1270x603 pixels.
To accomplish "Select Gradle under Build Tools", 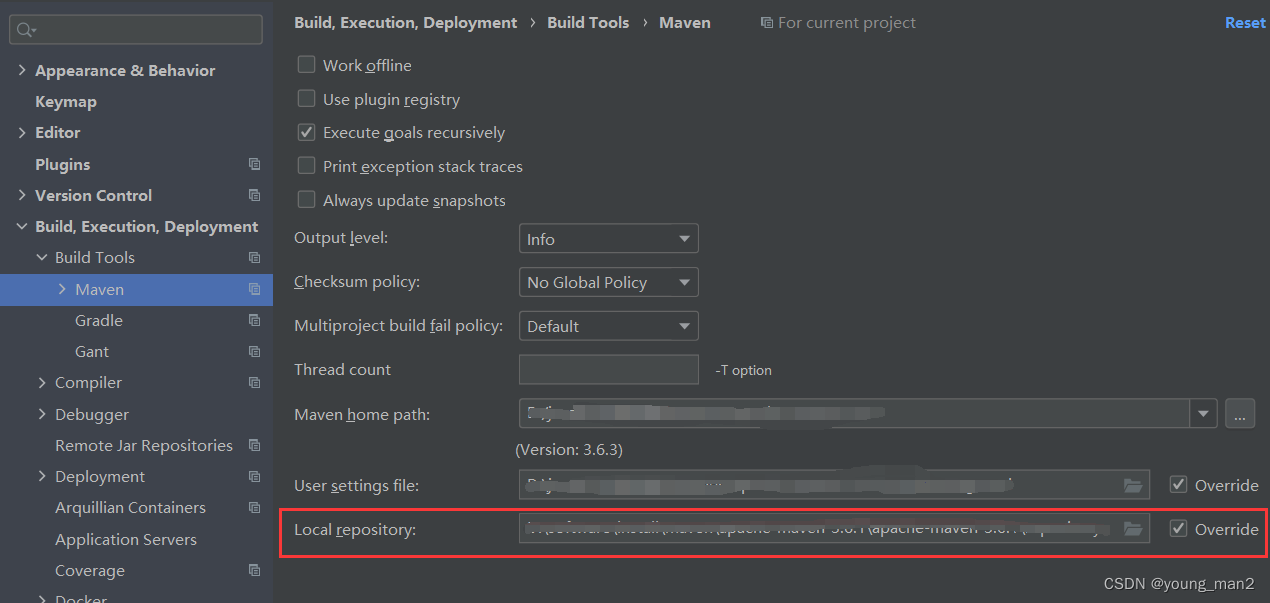I will [x=99, y=320].
